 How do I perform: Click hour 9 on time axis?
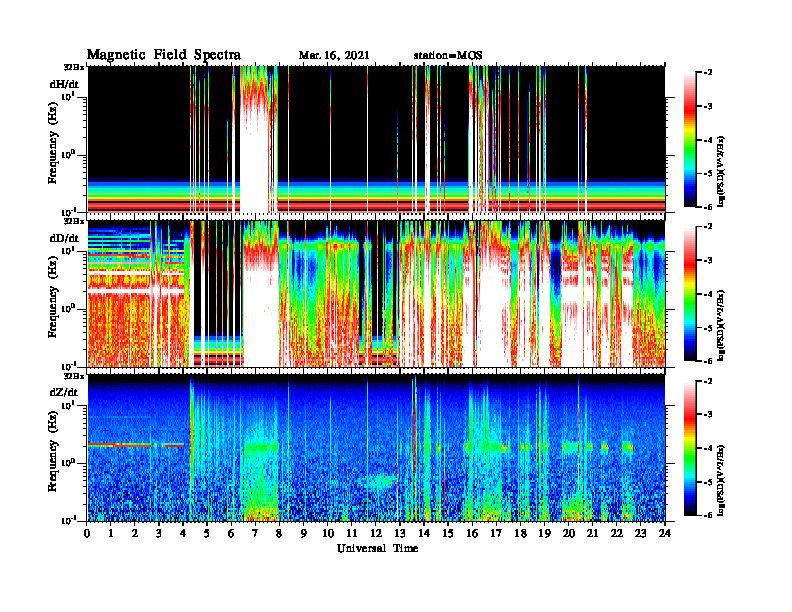click(x=304, y=533)
